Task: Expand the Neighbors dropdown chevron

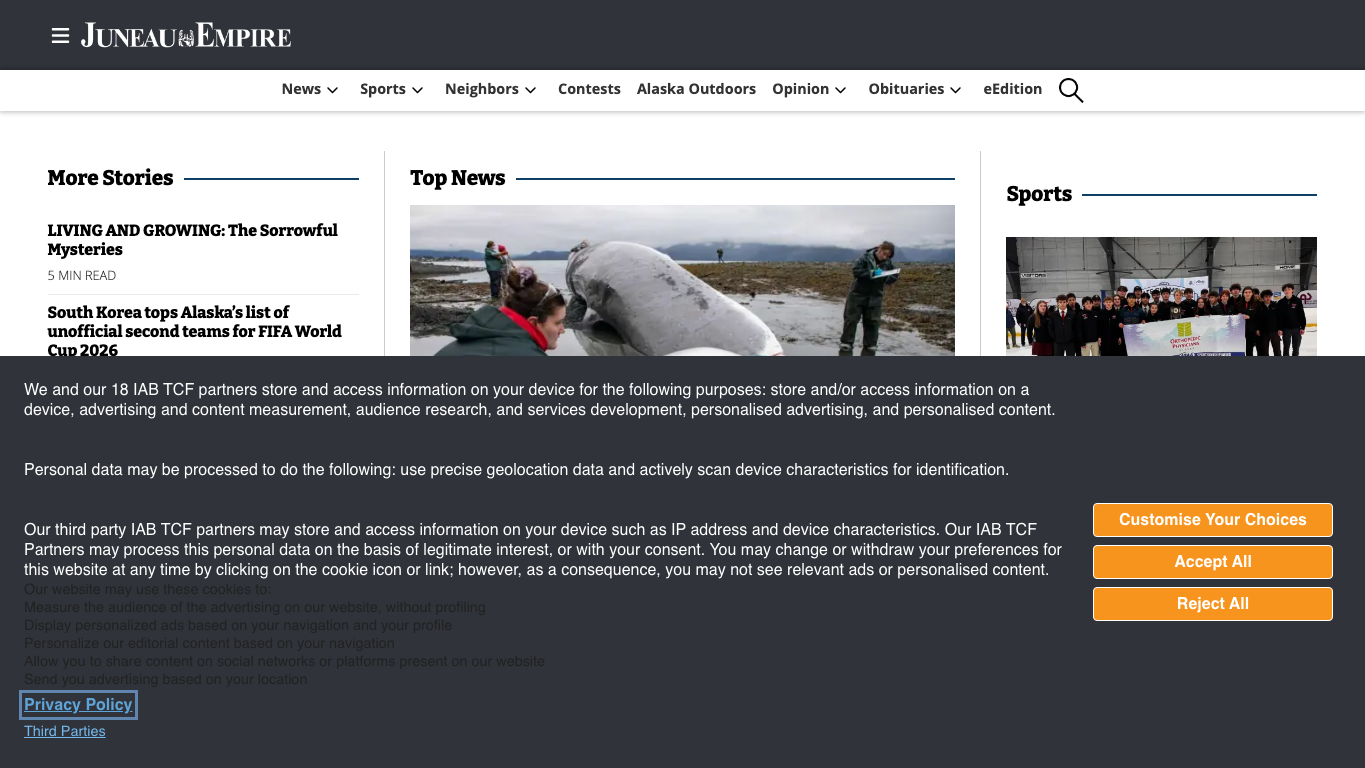Action: 531,90
